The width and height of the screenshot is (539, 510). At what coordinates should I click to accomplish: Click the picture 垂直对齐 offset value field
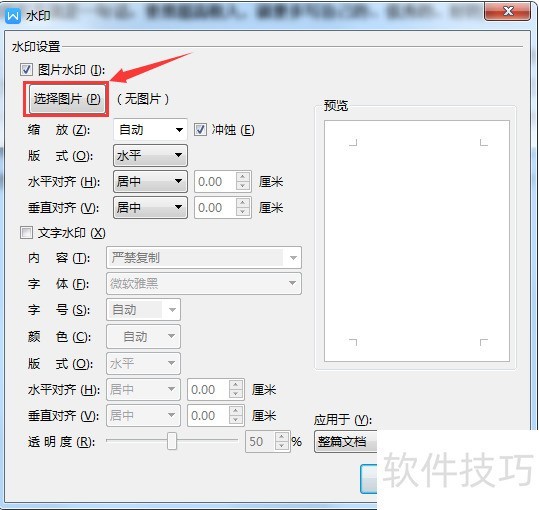(x=215, y=208)
